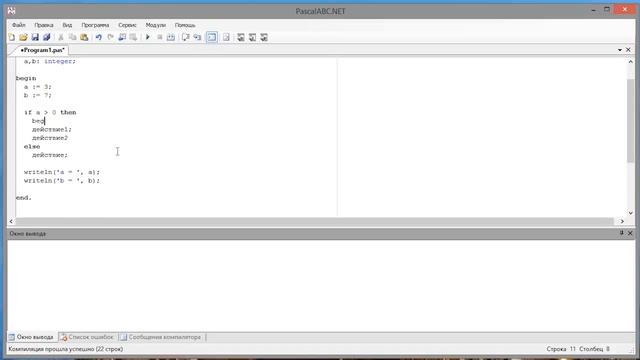Open the Модули menu
The height and width of the screenshot is (360, 640).
pos(156,25)
